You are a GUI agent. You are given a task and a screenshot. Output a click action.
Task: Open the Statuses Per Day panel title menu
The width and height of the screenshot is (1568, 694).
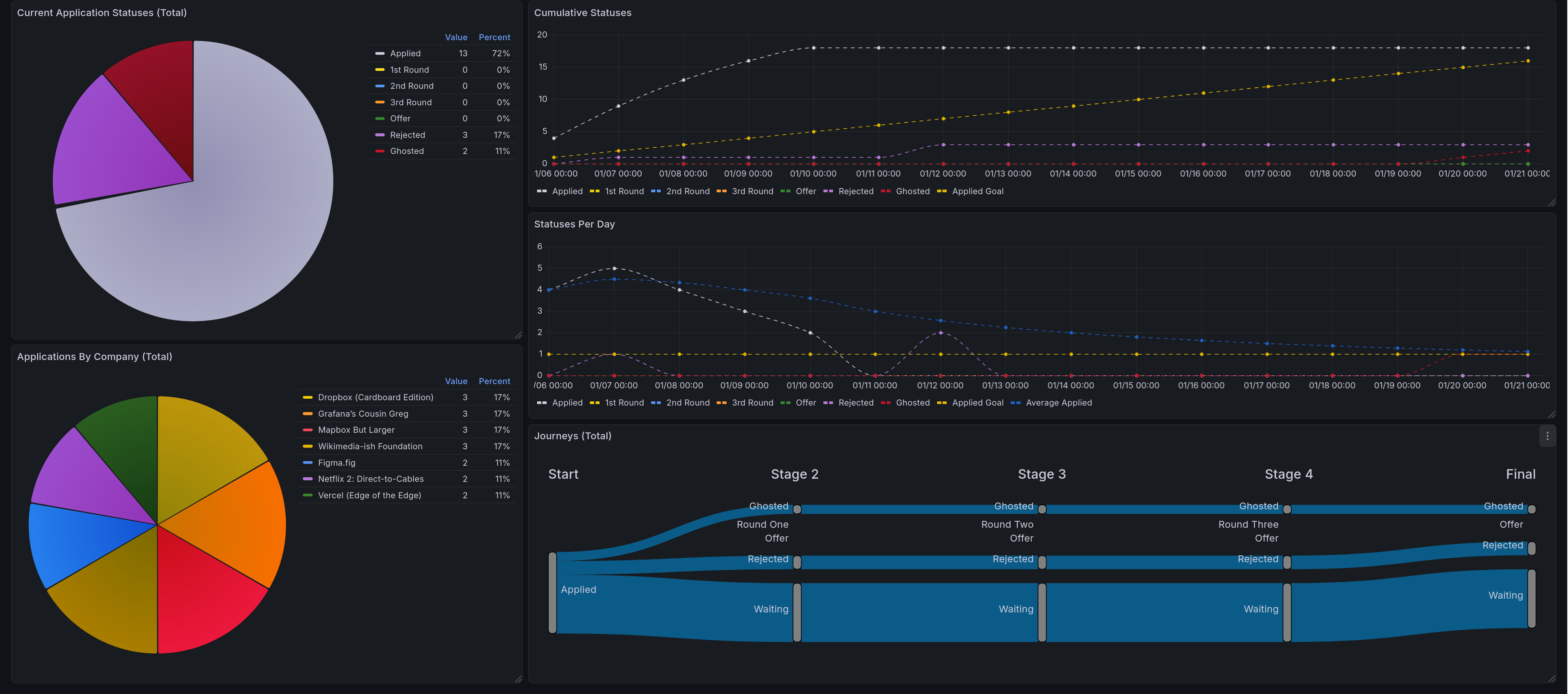click(575, 224)
